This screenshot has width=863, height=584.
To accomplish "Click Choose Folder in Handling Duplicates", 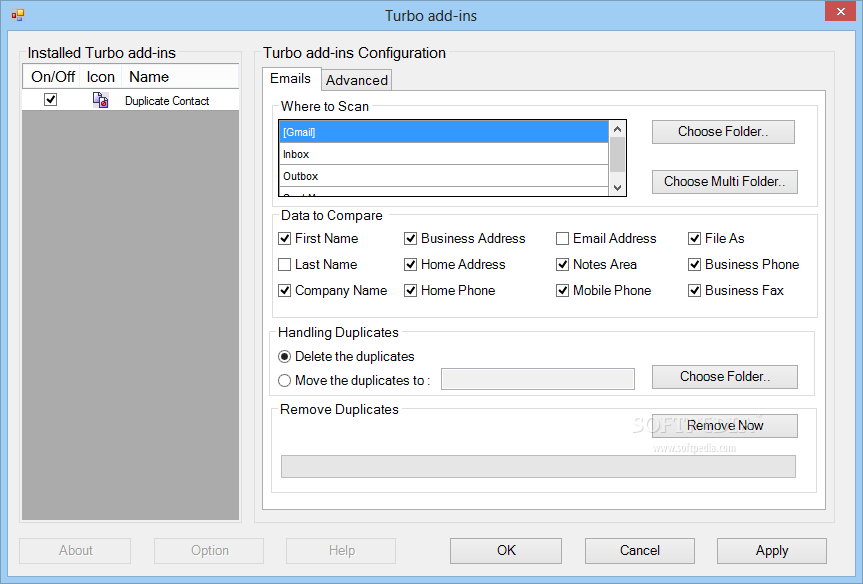I will tap(725, 377).
